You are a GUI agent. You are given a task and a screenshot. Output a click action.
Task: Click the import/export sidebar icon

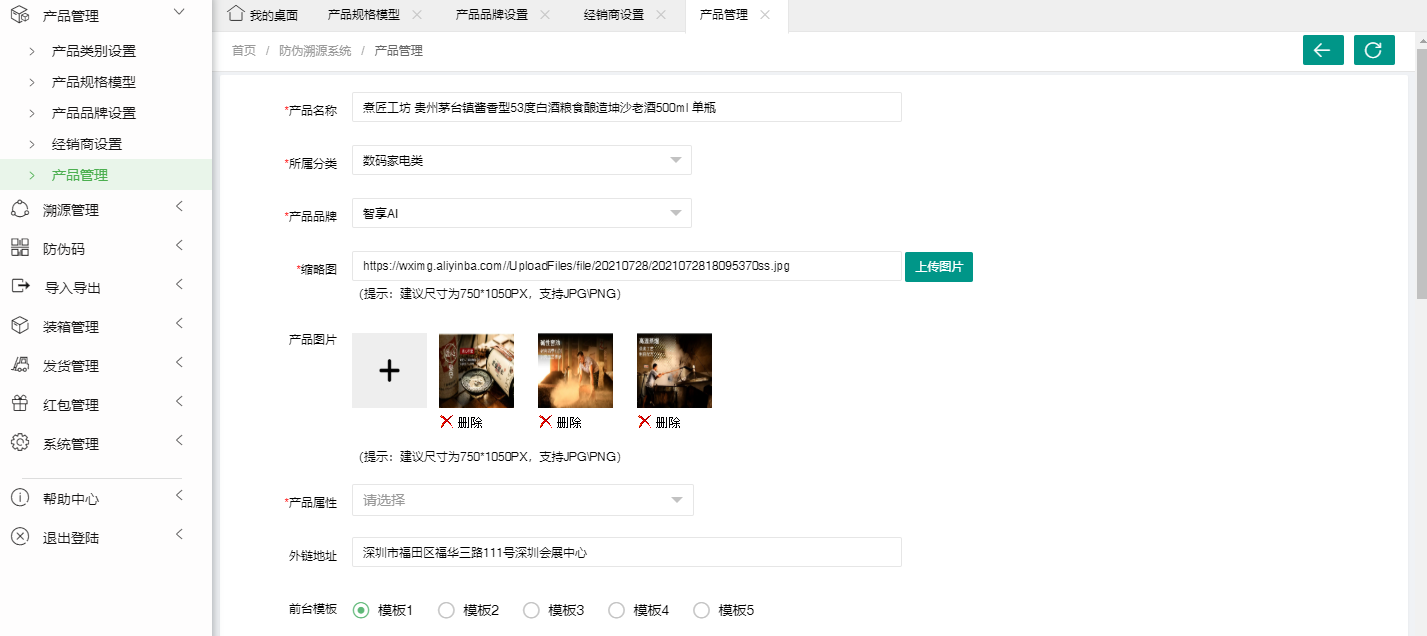click(x=19, y=287)
